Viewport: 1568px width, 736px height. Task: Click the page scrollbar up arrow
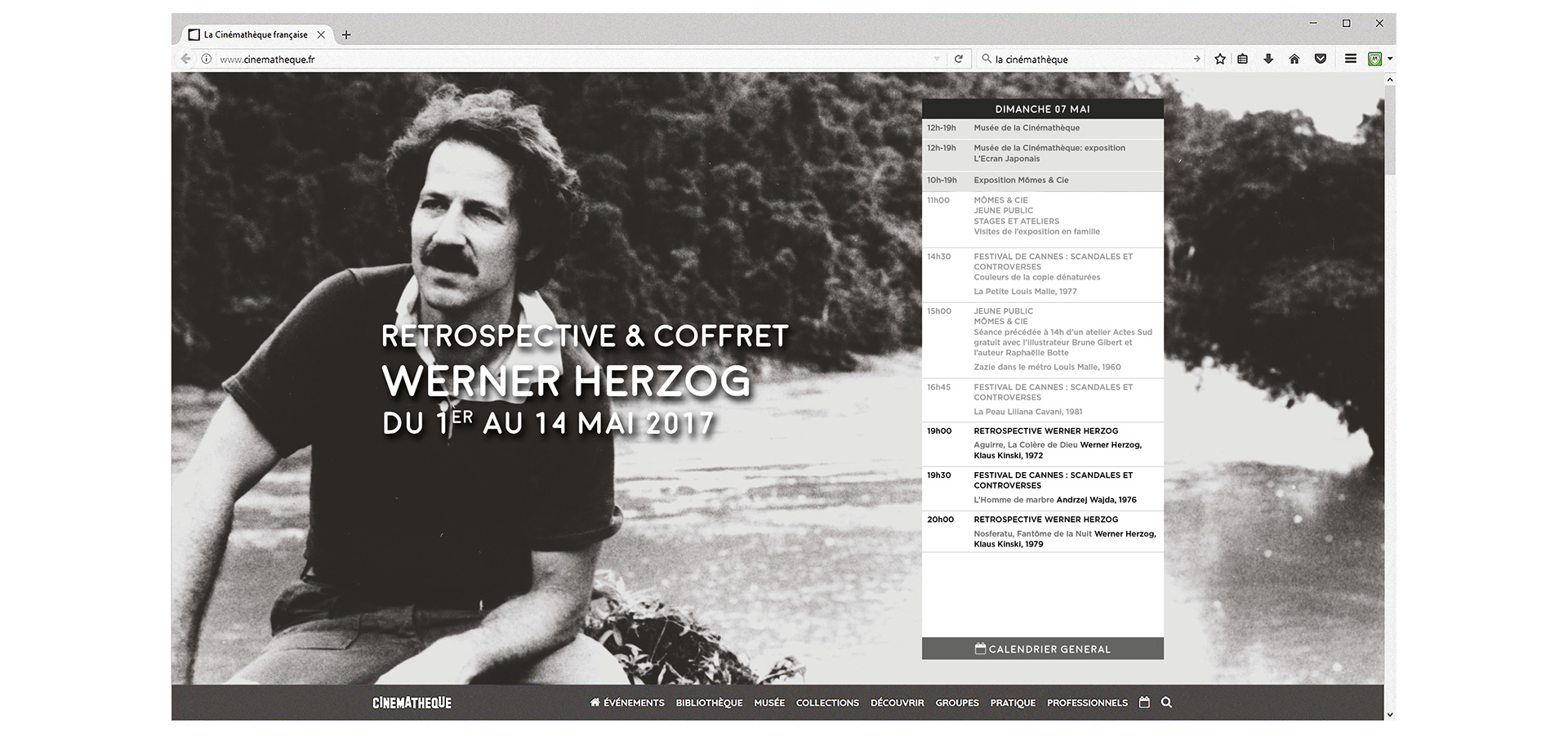[1390, 80]
